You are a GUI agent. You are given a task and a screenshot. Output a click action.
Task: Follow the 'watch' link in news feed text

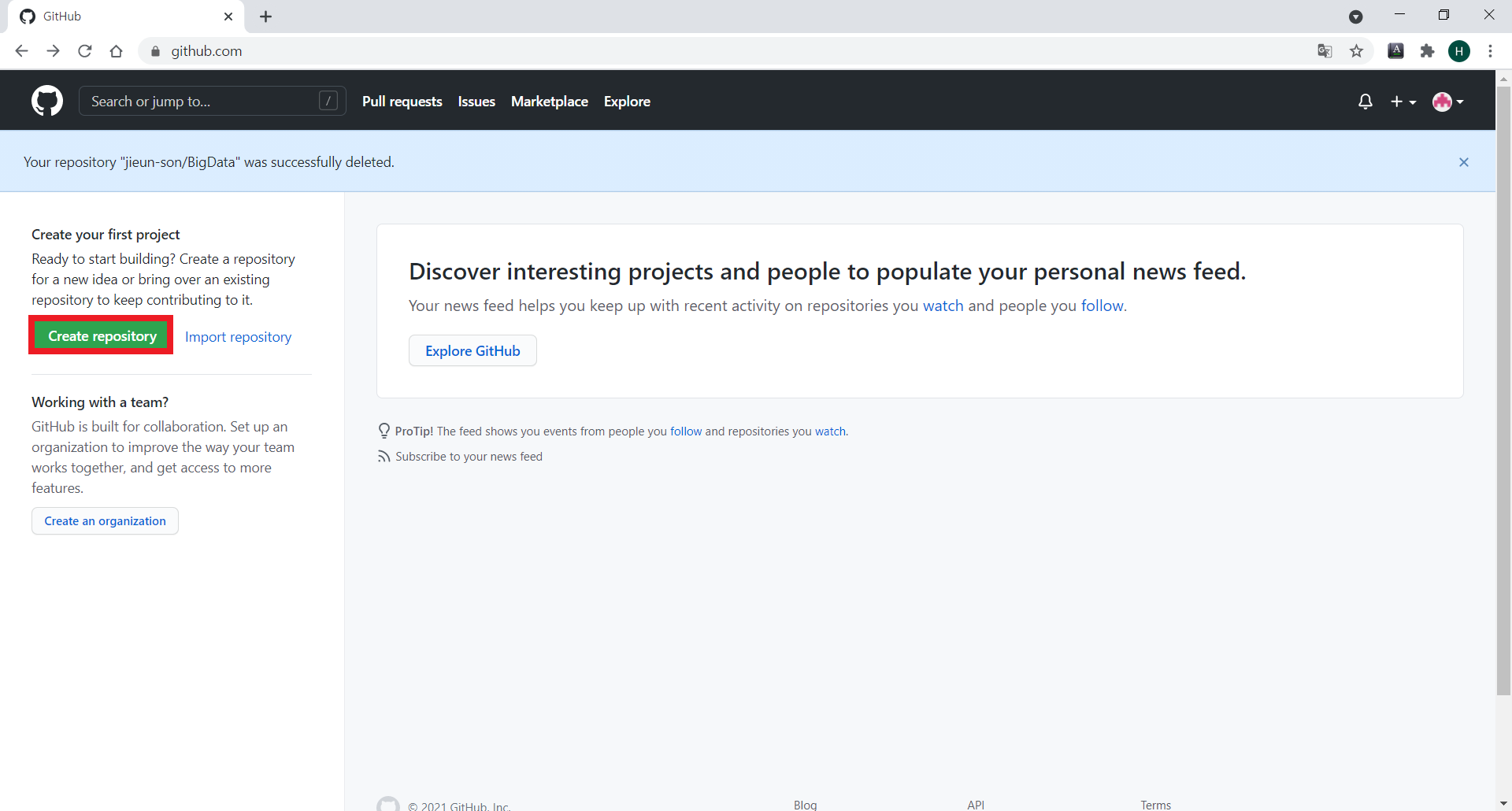(943, 306)
